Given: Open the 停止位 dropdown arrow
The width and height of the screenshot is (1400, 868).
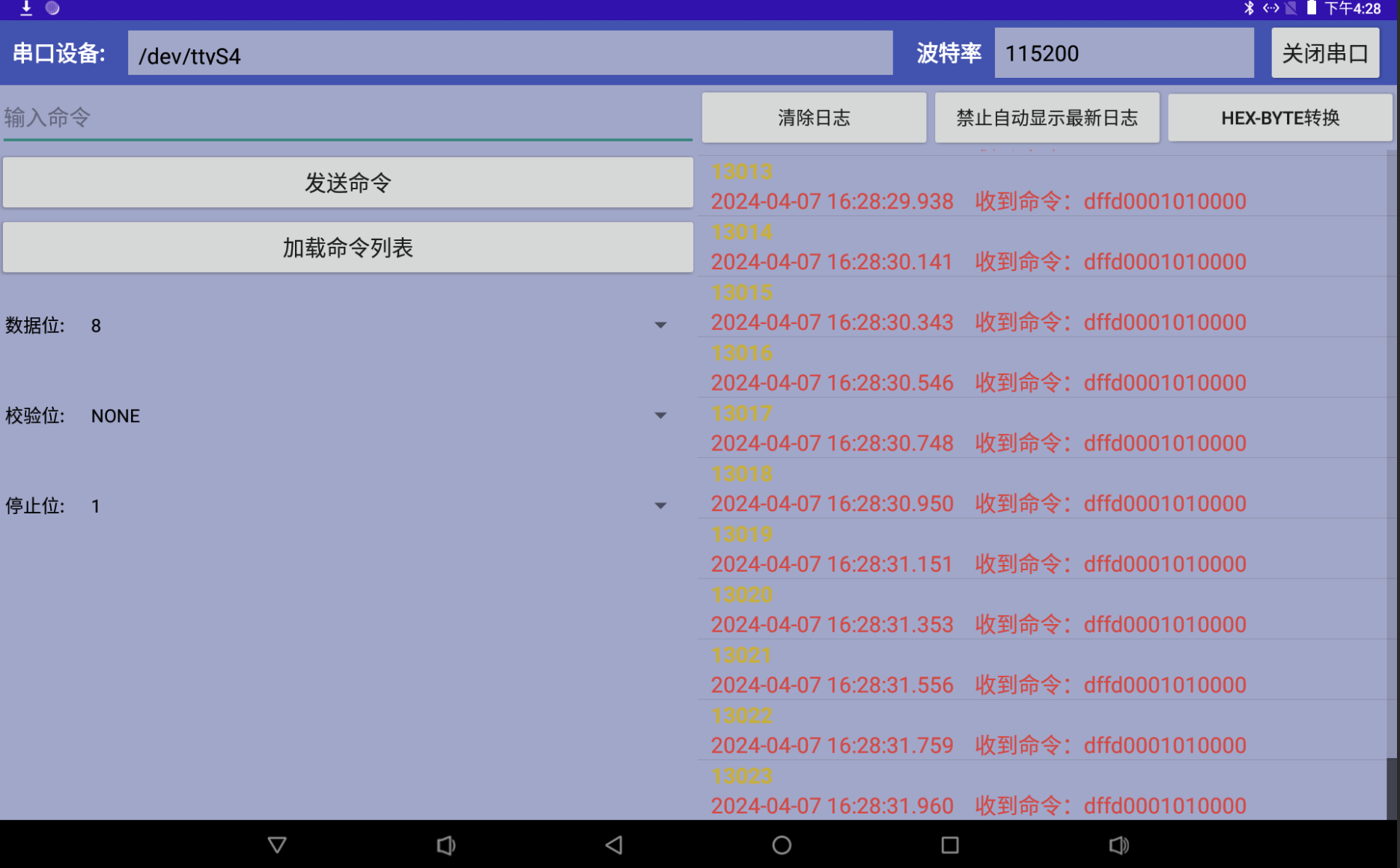Looking at the screenshot, I should point(660,506).
